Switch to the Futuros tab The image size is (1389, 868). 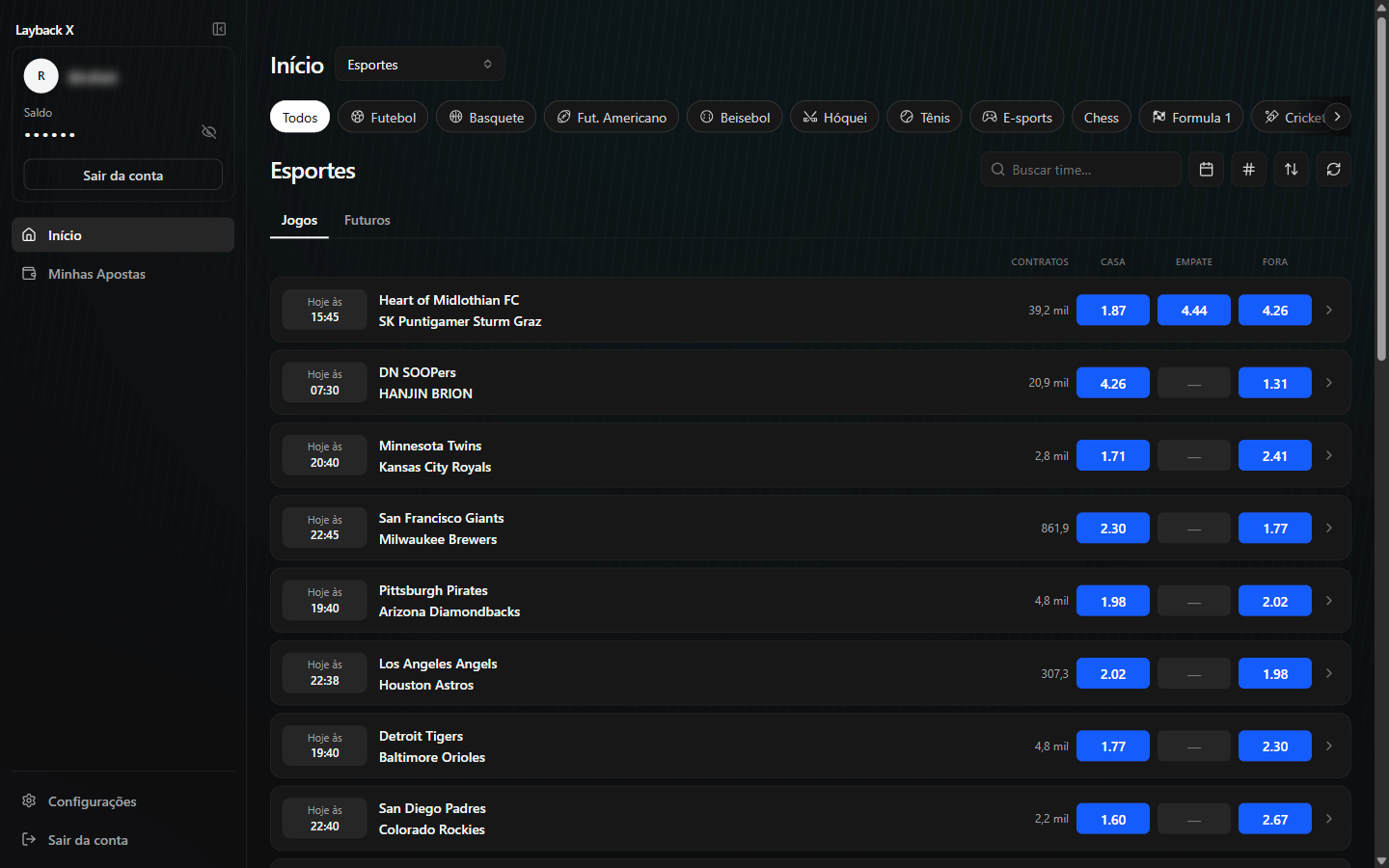click(368, 220)
